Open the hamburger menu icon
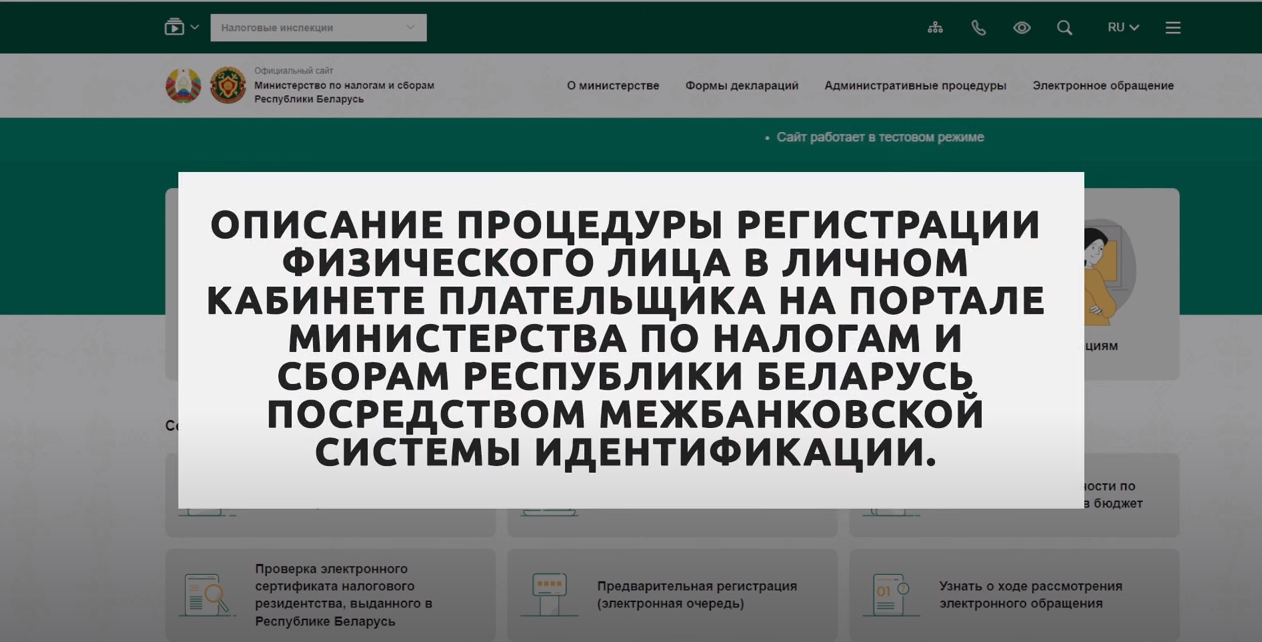The image size is (1262, 642). pos(1173,28)
